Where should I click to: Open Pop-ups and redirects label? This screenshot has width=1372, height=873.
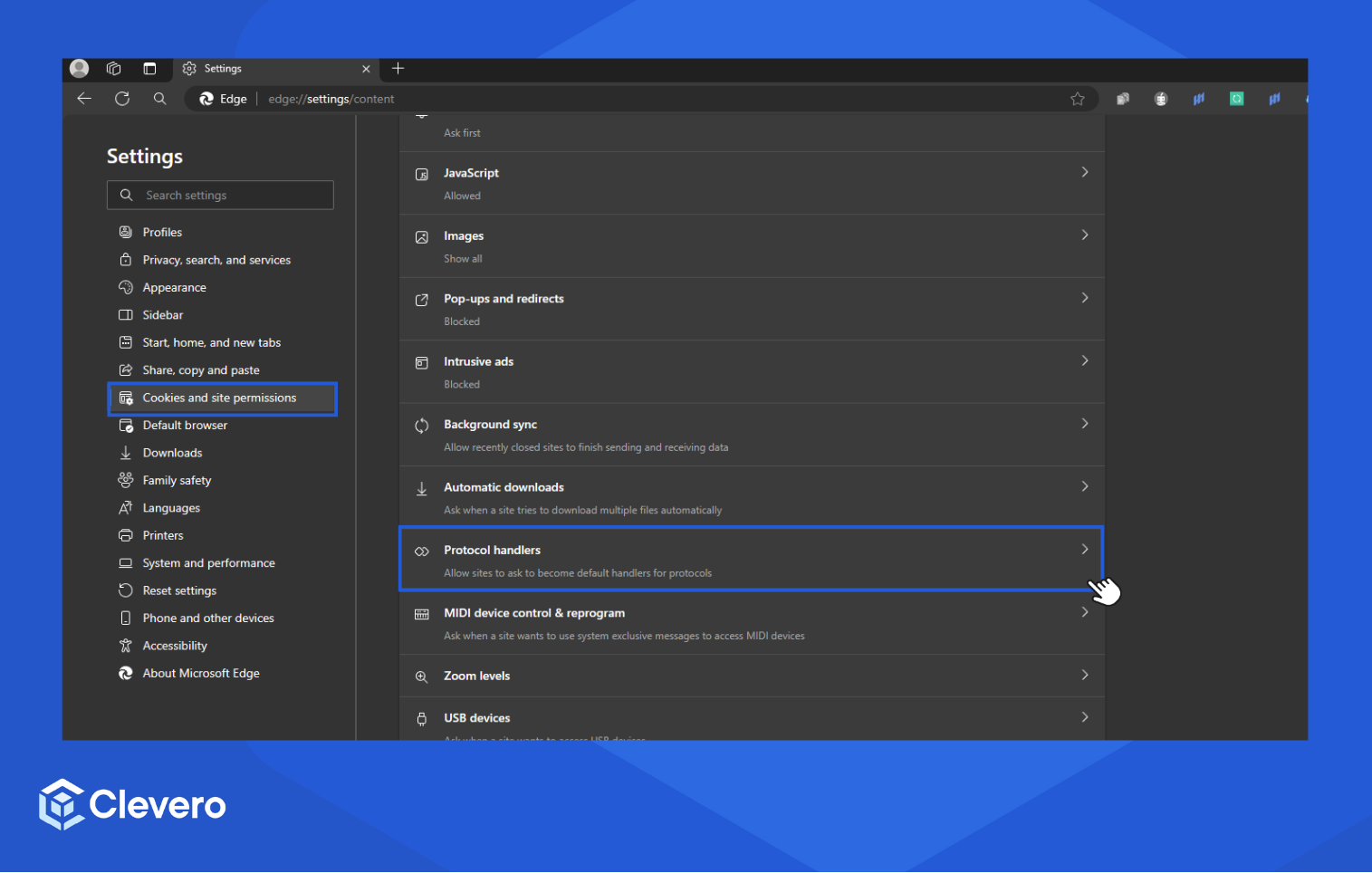click(x=504, y=299)
